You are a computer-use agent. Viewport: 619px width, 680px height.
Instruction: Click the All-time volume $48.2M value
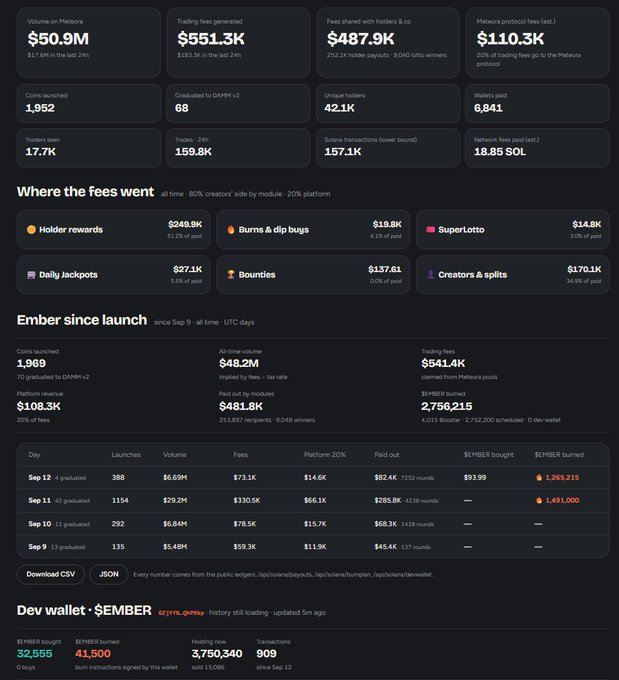point(239,363)
